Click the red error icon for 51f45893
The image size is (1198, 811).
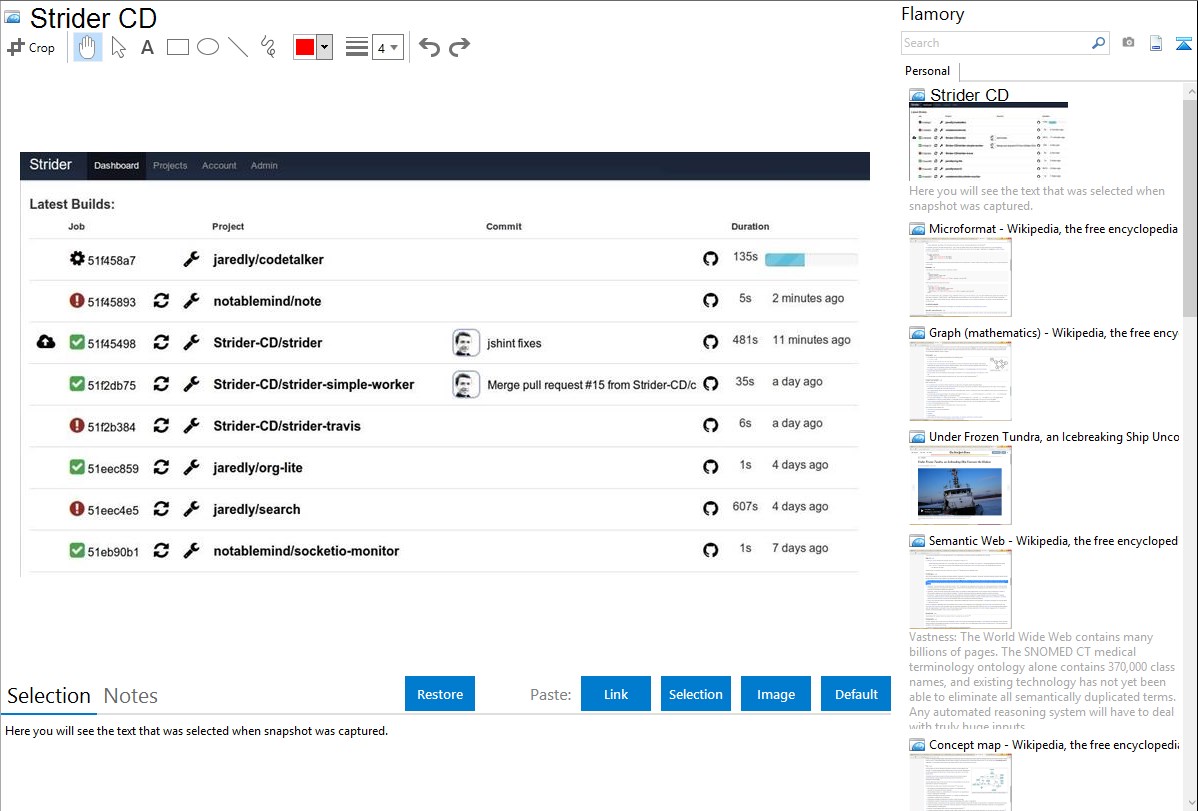click(76, 300)
